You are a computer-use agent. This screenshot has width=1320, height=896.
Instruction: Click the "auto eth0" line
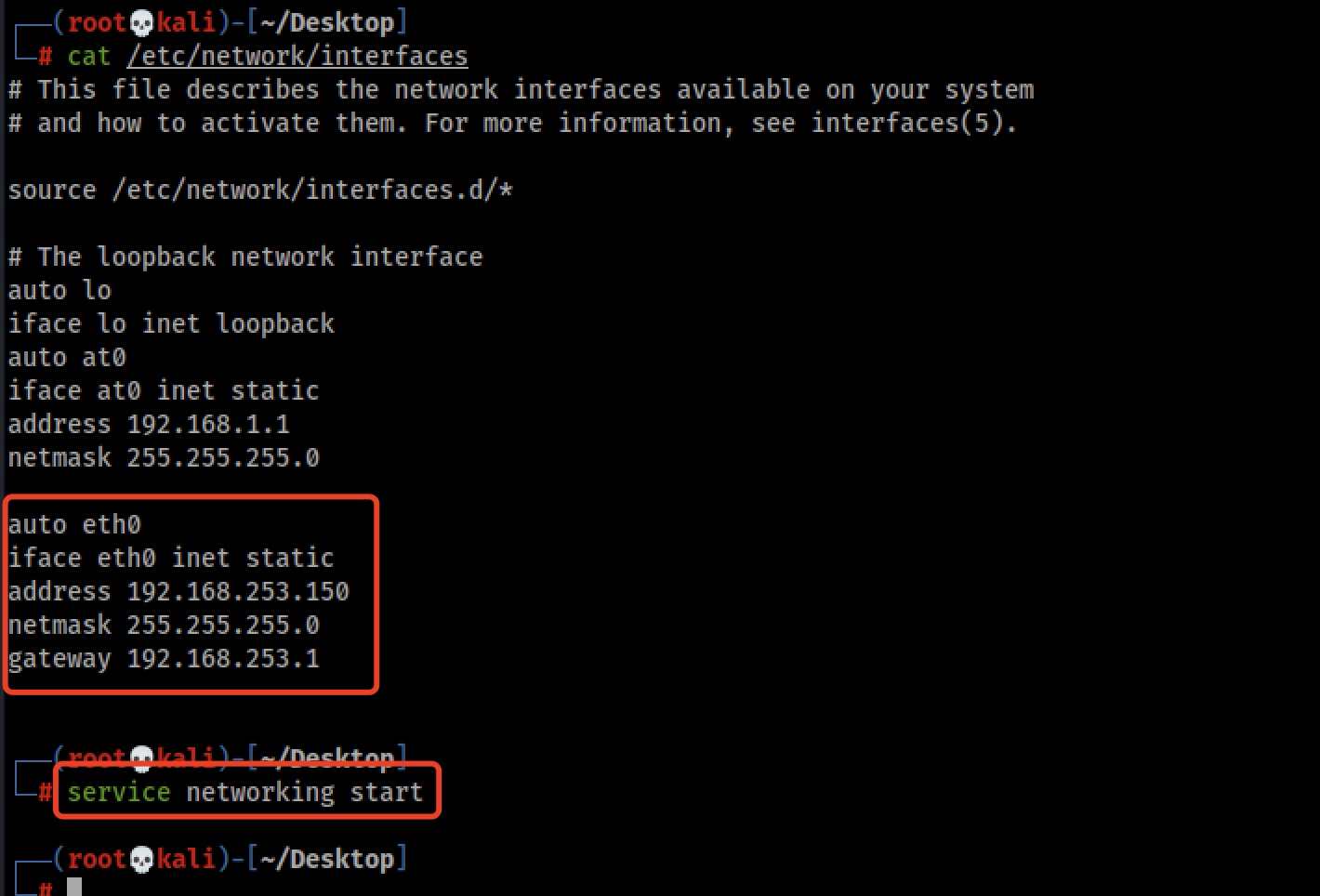point(74,525)
